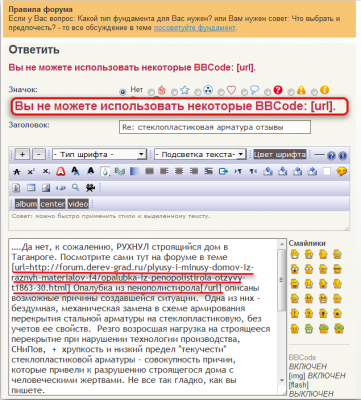
Task: Click the video camera icon in toolbar
Action: point(90,188)
